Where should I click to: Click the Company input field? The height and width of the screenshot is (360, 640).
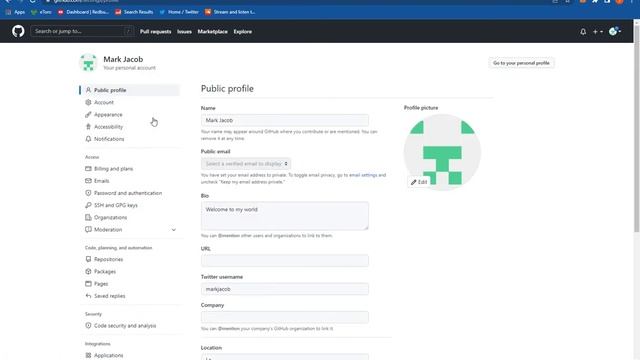[x=285, y=317]
